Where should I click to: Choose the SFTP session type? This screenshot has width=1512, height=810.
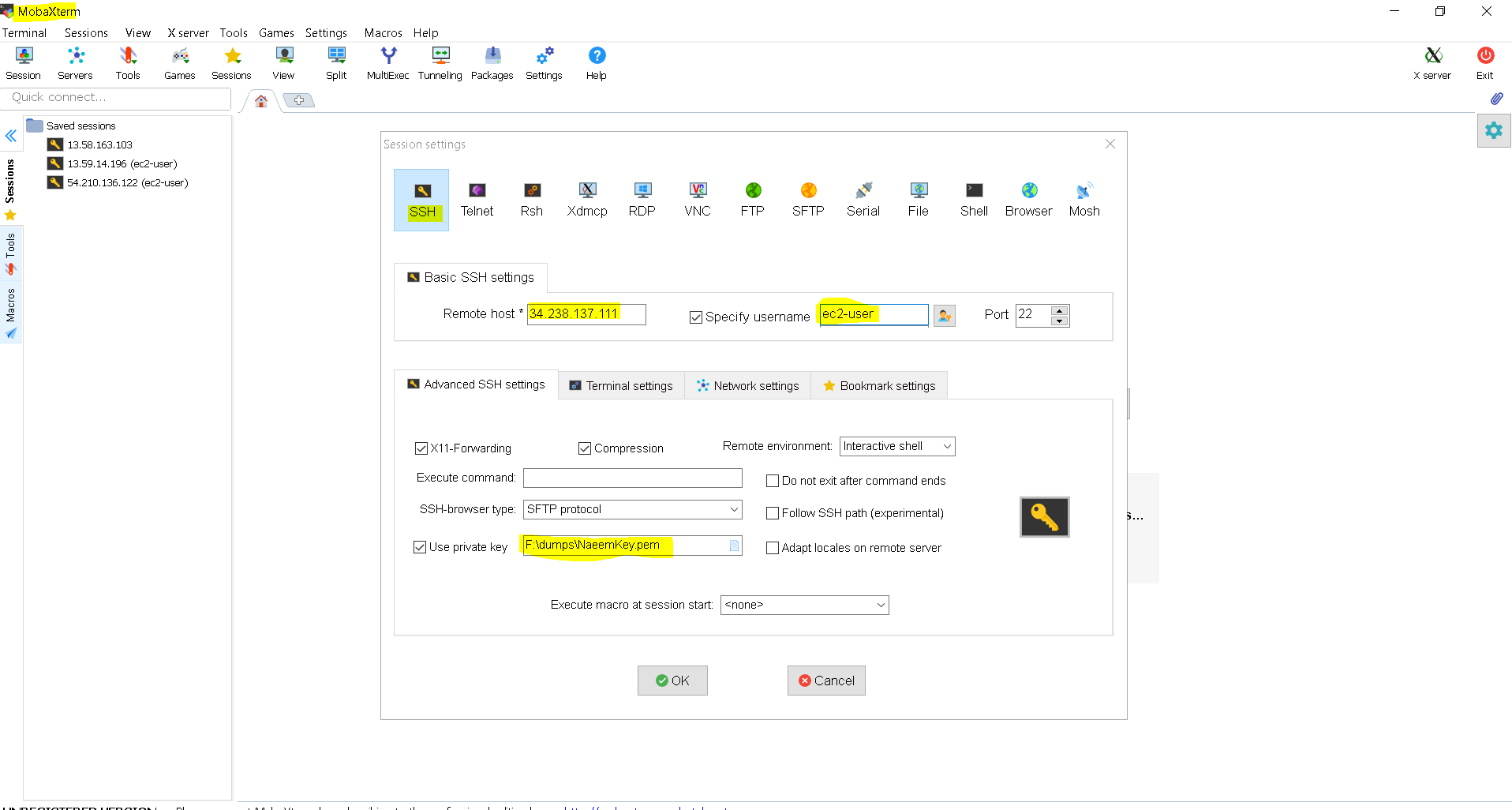[808, 200]
